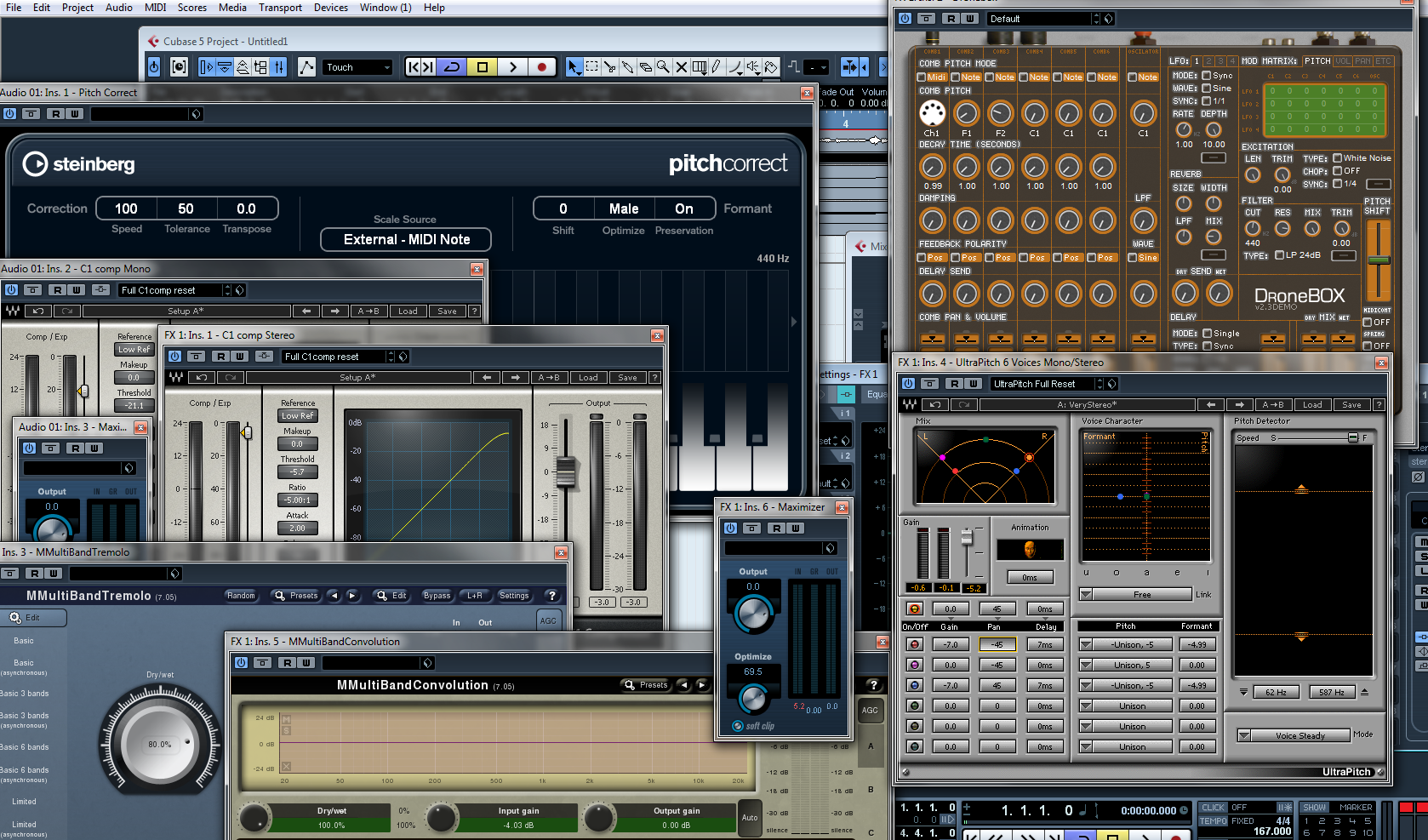Screen dimensions: 1428x840
Task: Load previous C1 comp Stereo preset arrow
Action: [486, 378]
